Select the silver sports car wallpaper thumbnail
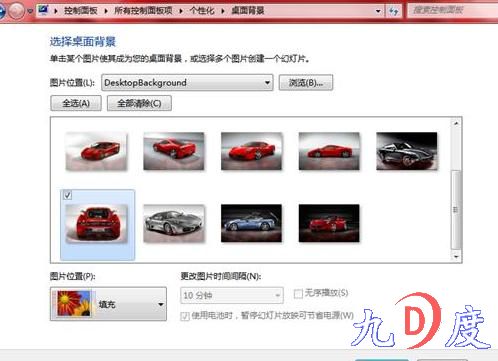The width and height of the screenshot is (498, 361). [174, 223]
